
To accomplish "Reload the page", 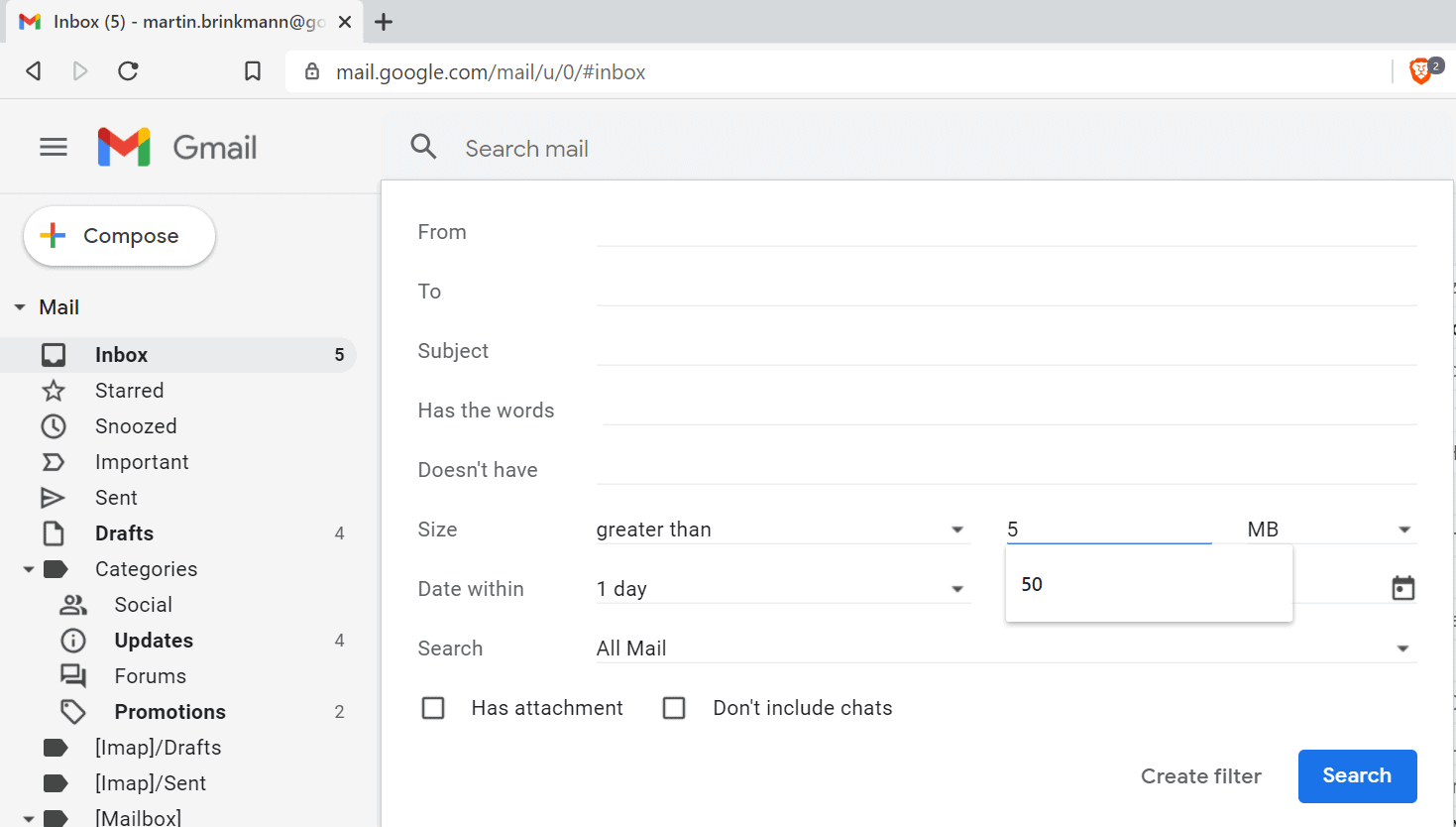I will pyautogui.click(x=128, y=71).
